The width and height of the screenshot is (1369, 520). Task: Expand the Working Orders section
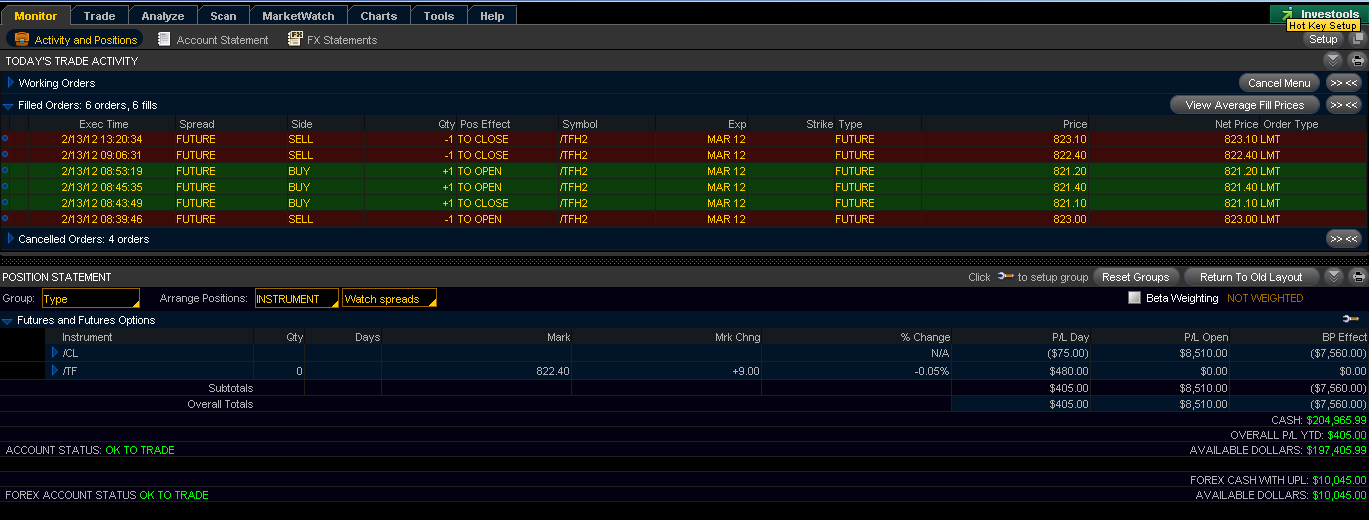pos(11,83)
